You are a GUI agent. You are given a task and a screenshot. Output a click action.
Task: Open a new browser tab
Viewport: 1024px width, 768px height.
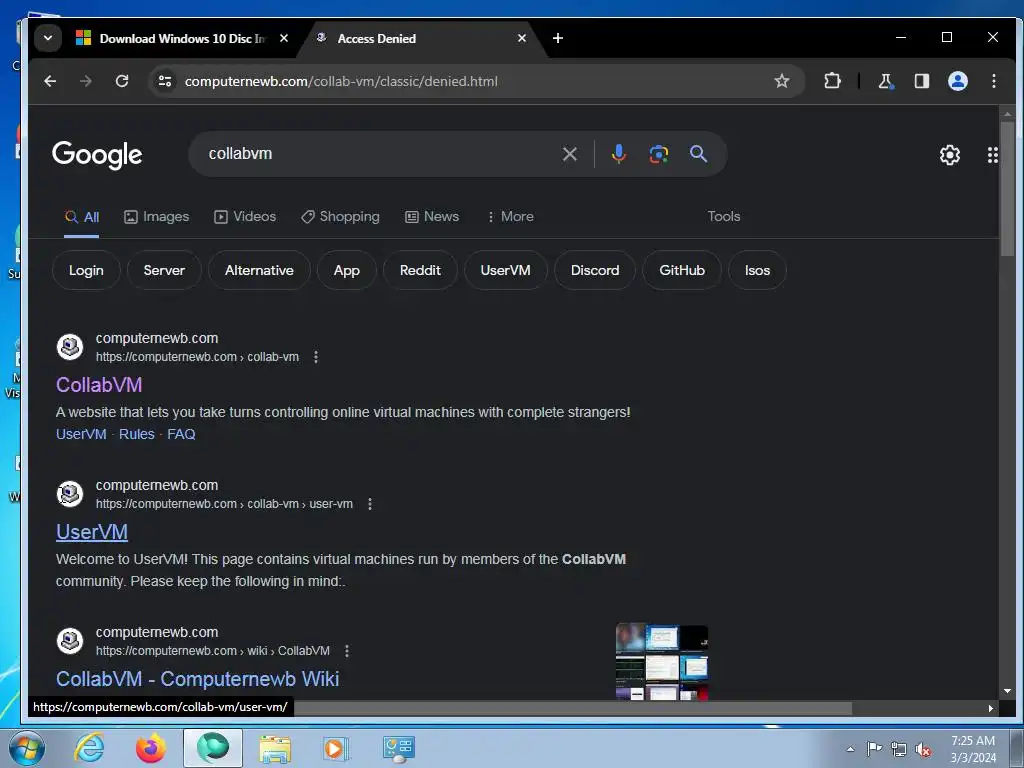[558, 39]
